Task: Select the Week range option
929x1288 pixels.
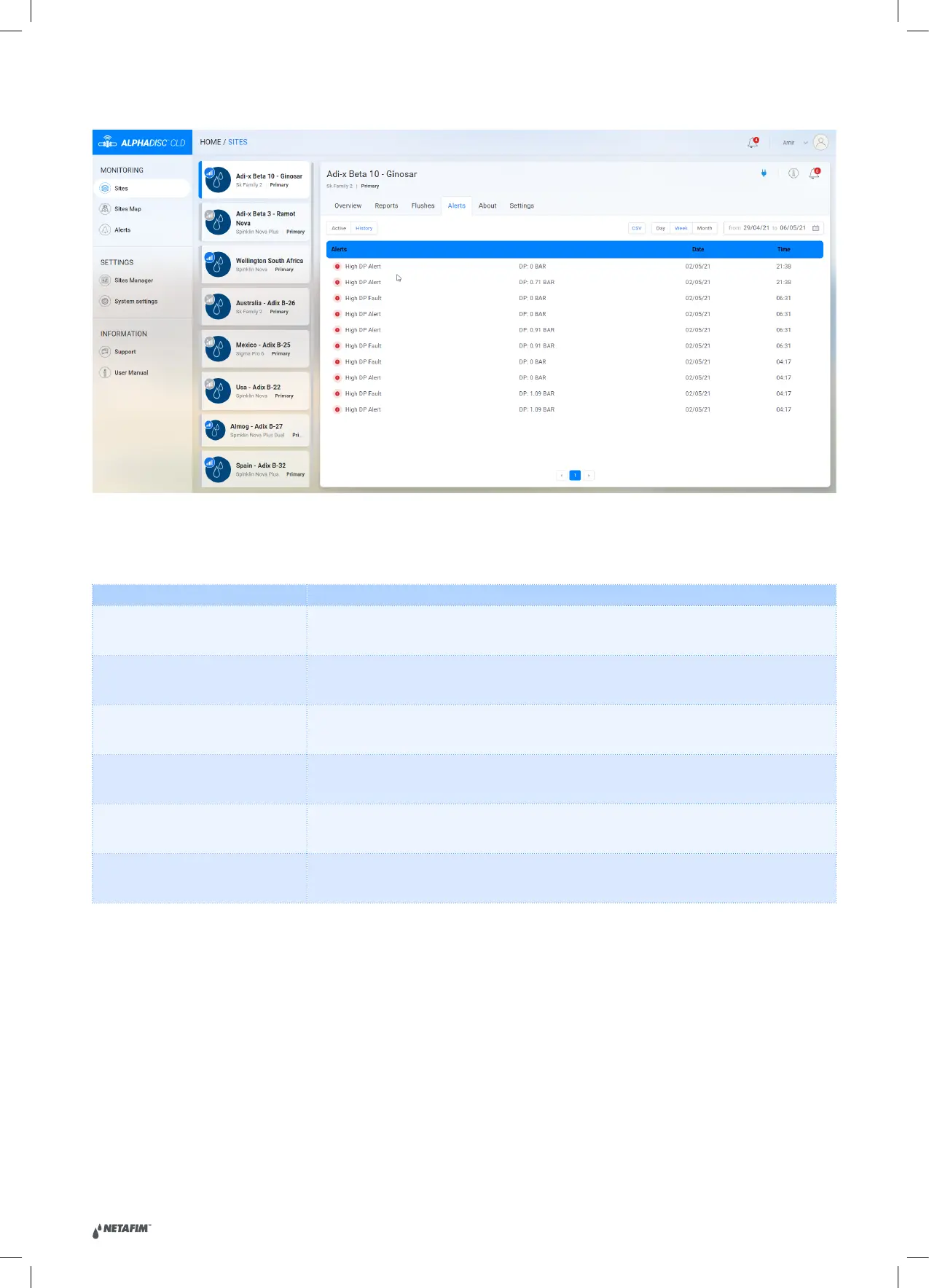Action: pos(681,228)
